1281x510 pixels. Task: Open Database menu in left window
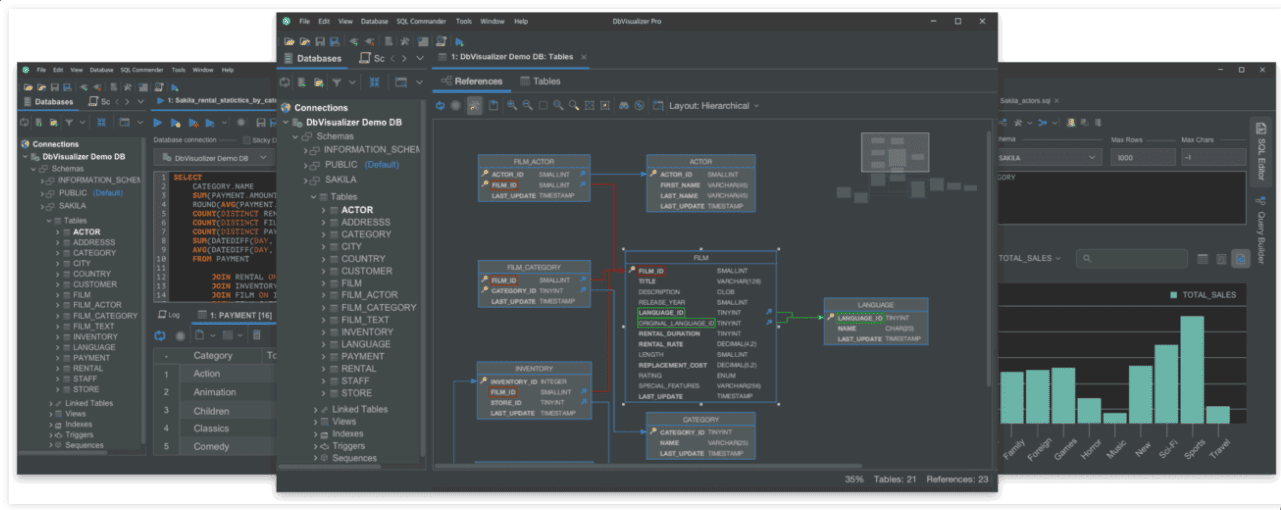[x=102, y=70]
